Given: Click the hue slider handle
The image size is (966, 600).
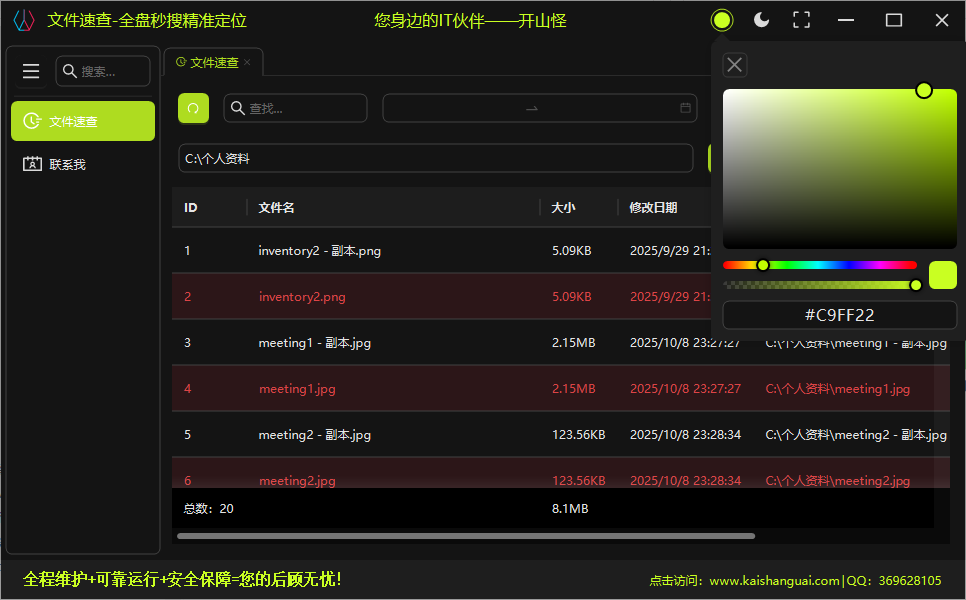Looking at the screenshot, I should pos(763,265).
